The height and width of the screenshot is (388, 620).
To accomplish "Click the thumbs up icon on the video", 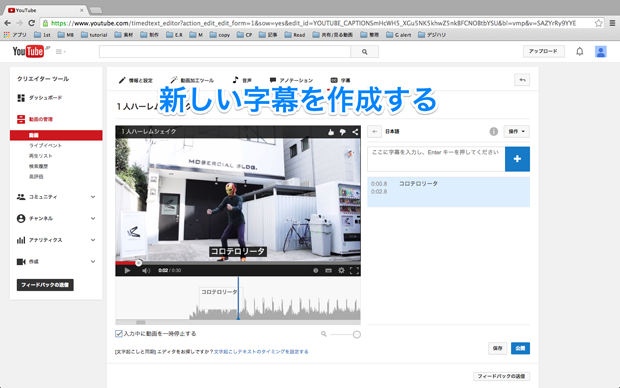I will pyautogui.click(x=331, y=132).
